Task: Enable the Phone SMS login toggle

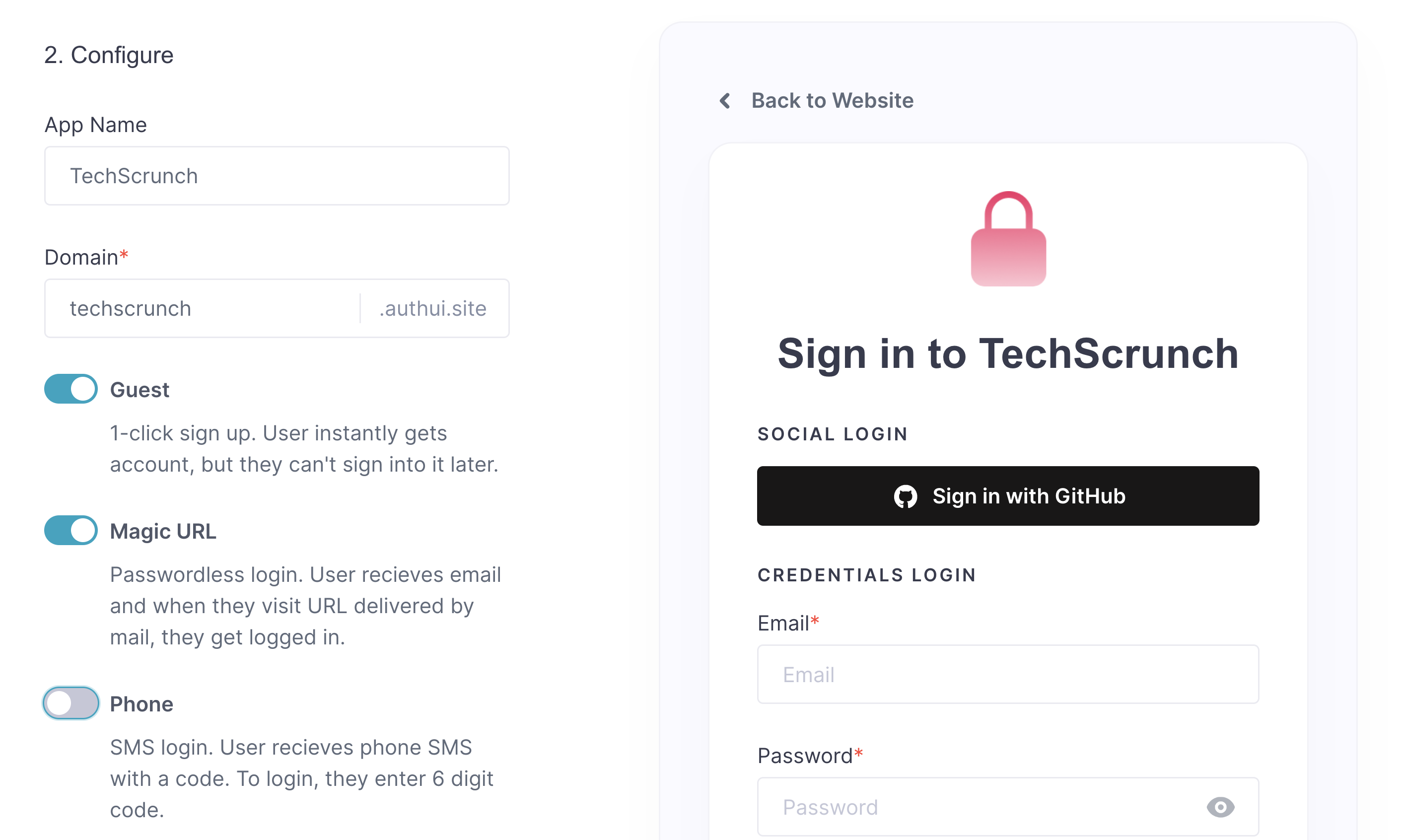Action: pyautogui.click(x=70, y=703)
